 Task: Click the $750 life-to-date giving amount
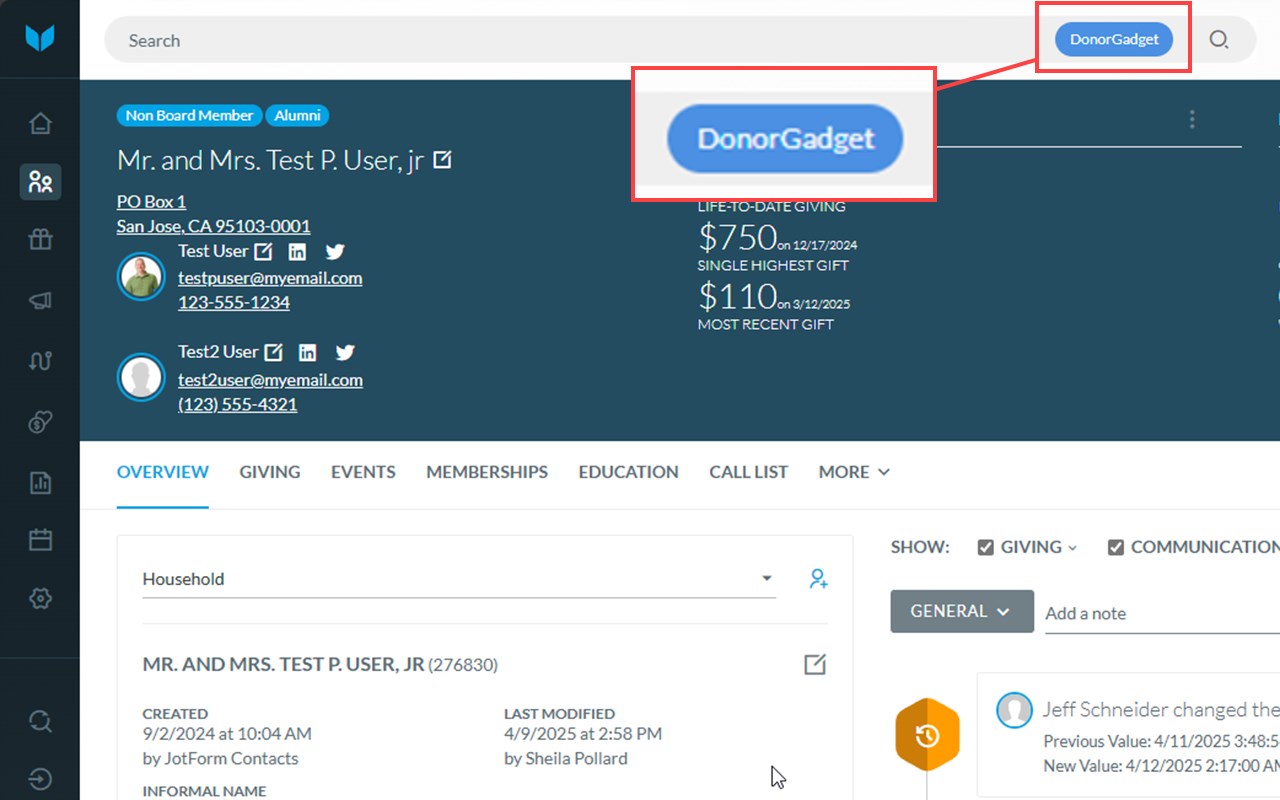(737, 237)
